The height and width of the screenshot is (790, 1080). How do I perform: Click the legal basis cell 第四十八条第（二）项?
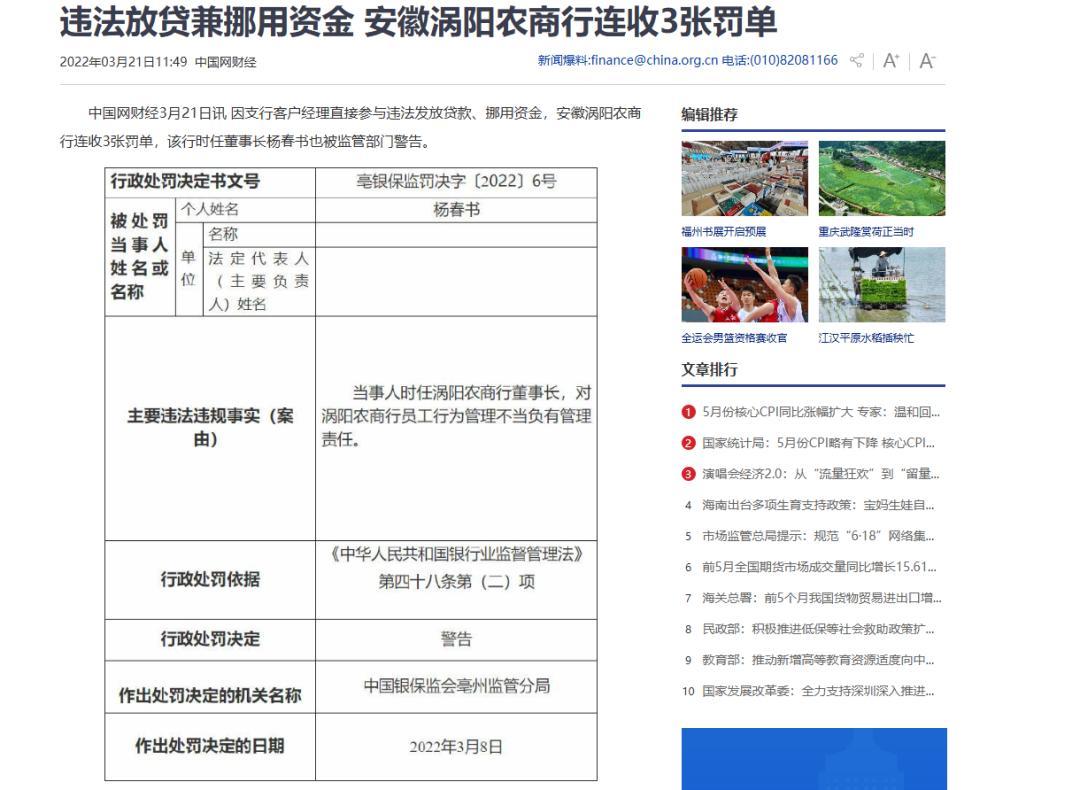pyautogui.click(x=456, y=582)
